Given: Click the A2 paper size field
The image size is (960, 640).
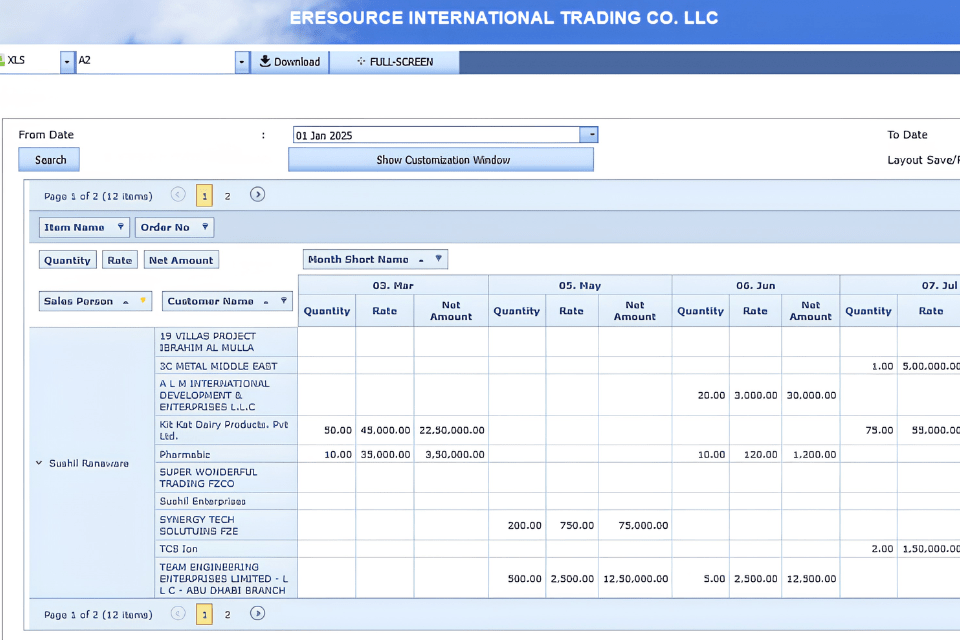Looking at the screenshot, I should (156, 61).
